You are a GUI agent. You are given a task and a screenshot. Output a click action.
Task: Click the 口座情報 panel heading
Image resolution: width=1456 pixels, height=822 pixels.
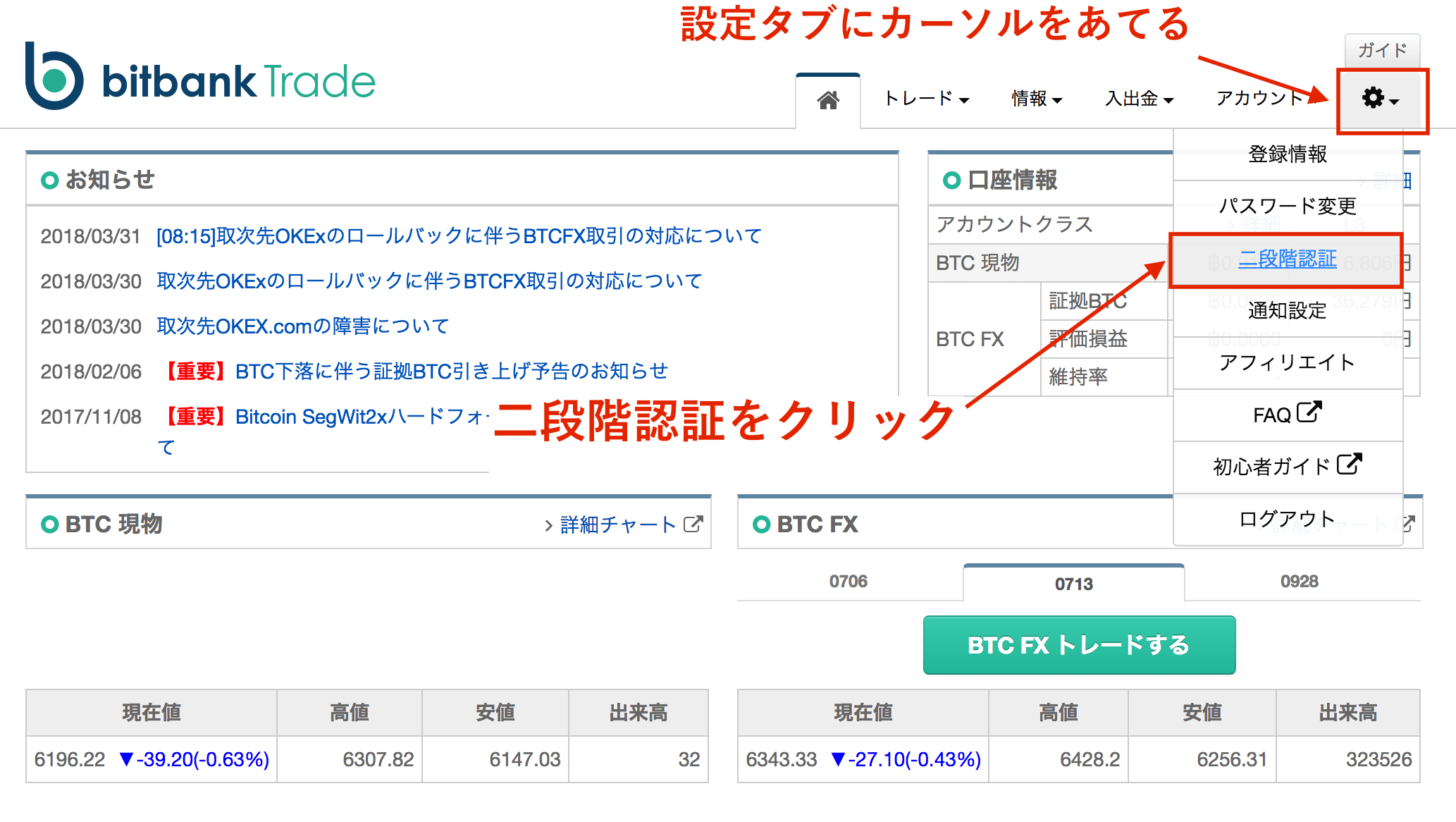pos(1013,180)
